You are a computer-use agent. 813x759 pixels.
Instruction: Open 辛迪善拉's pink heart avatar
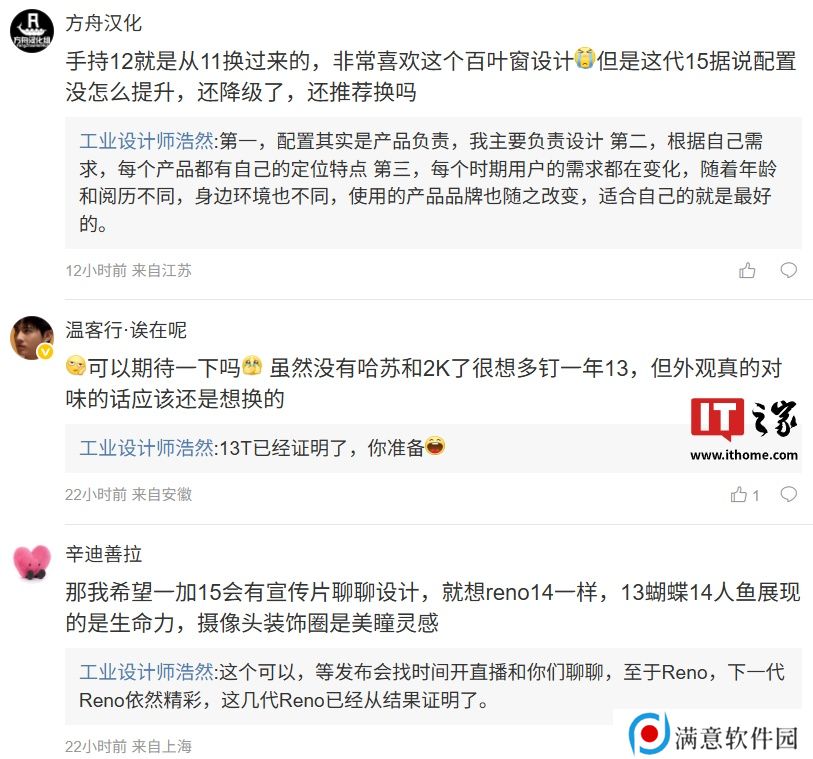point(32,561)
